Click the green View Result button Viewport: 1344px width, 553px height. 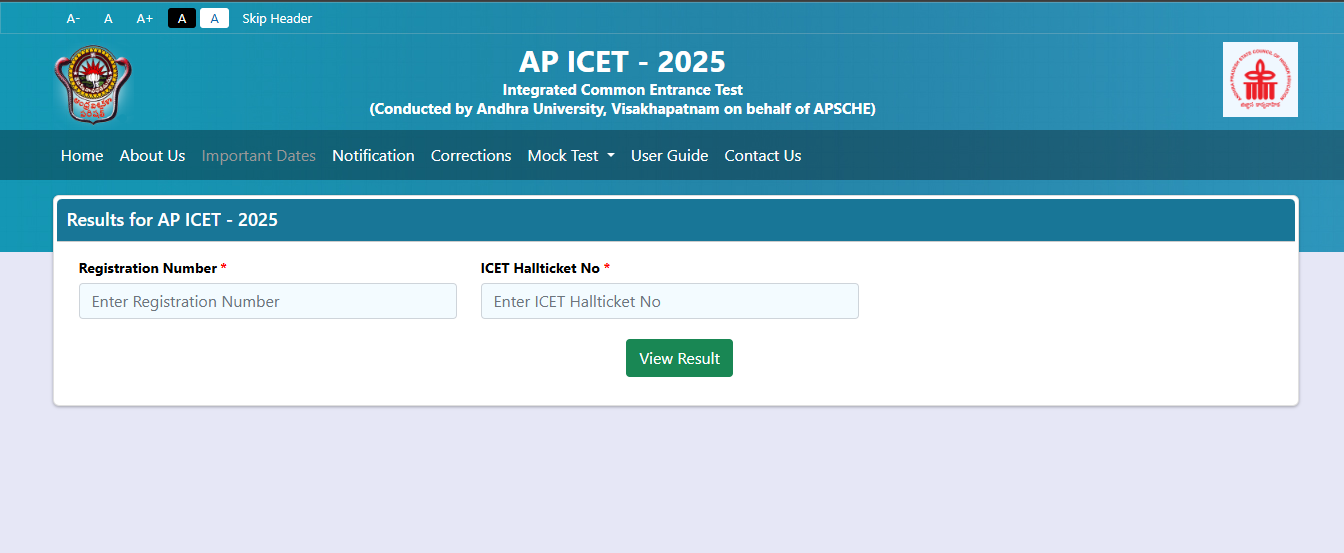coord(679,358)
